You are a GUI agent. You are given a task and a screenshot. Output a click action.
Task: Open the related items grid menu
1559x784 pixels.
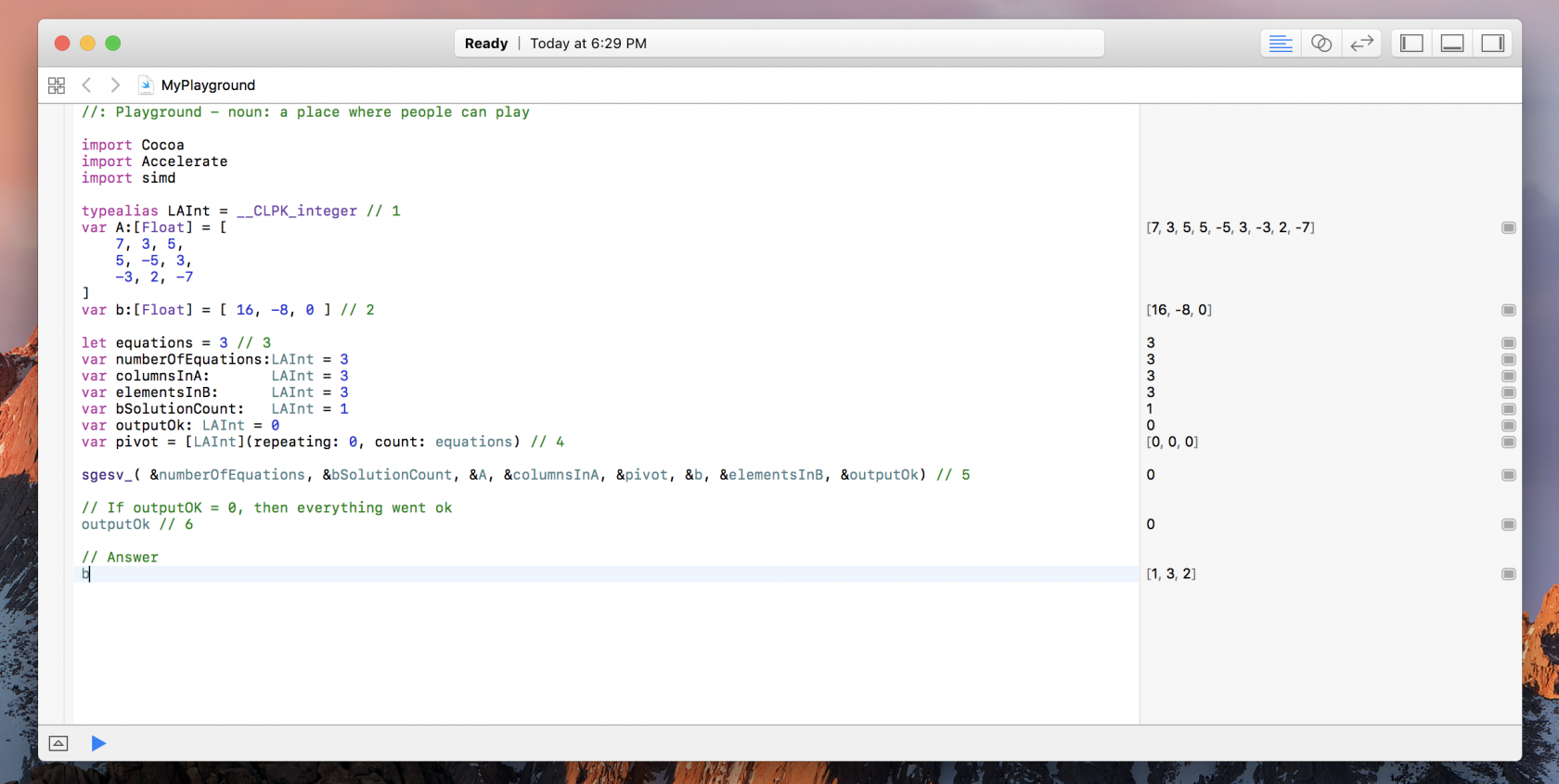coord(57,85)
